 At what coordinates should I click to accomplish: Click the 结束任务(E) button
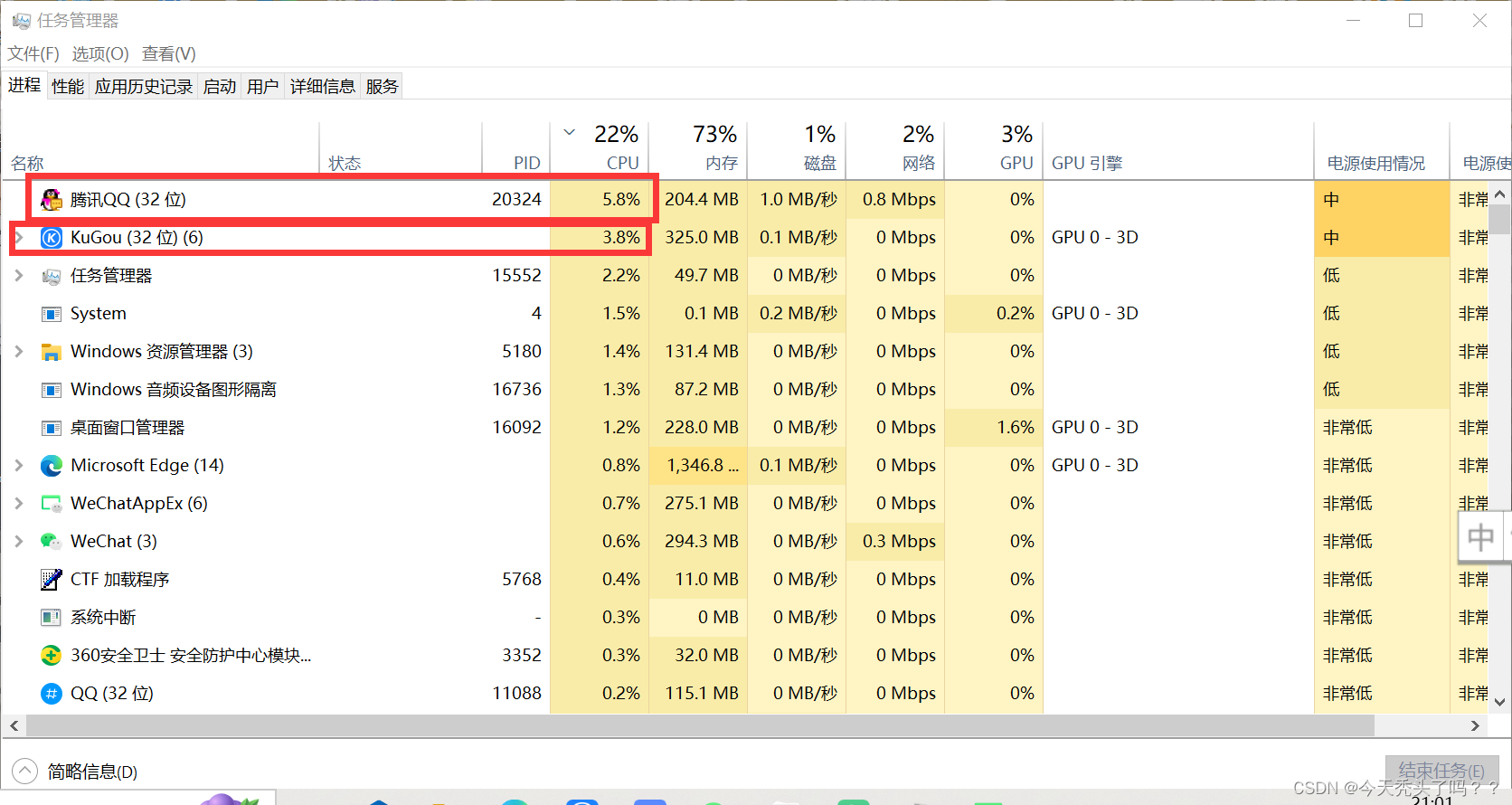(1441, 772)
